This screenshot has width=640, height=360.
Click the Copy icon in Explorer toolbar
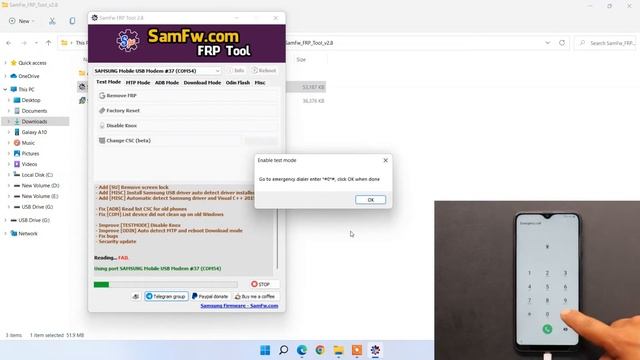72,21
